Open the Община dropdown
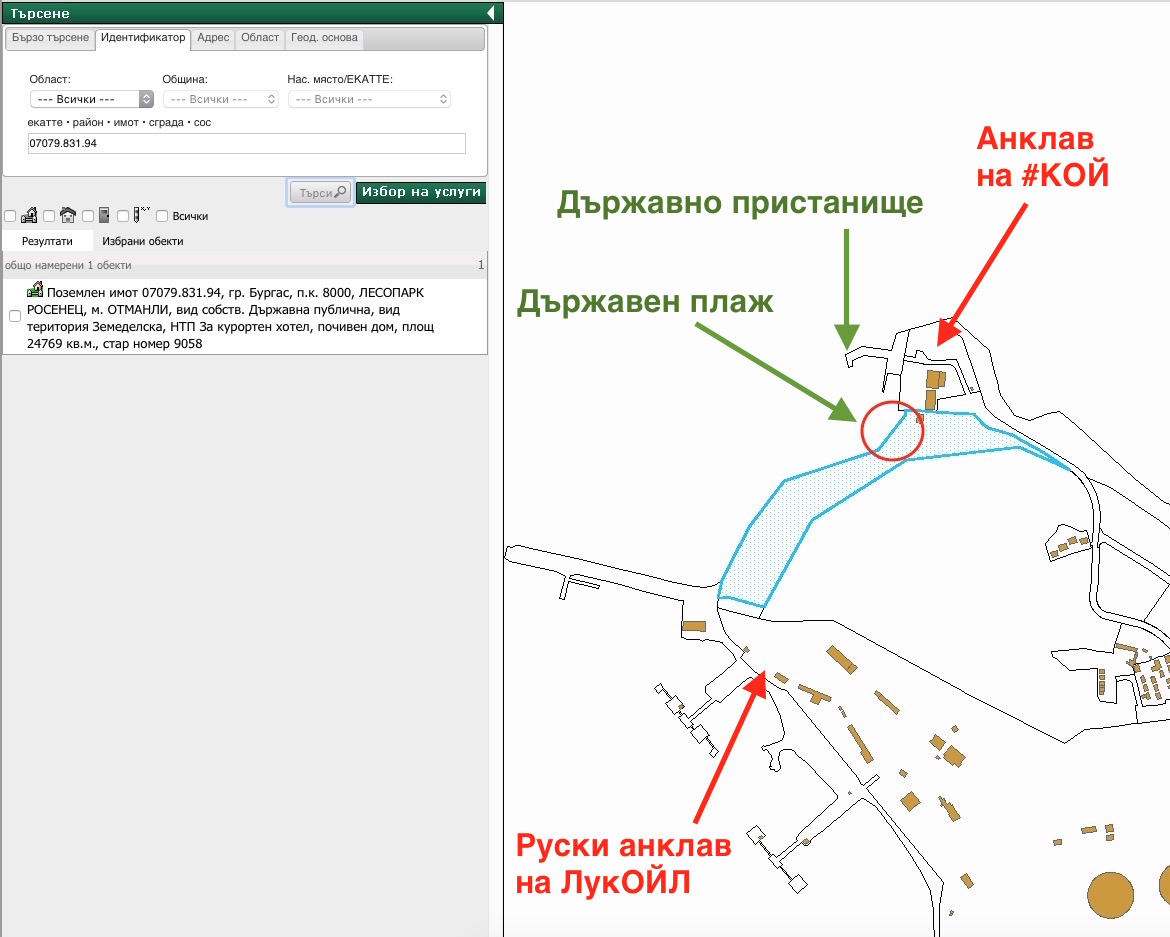This screenshot has width=1170, height=937. click(220, 99)
